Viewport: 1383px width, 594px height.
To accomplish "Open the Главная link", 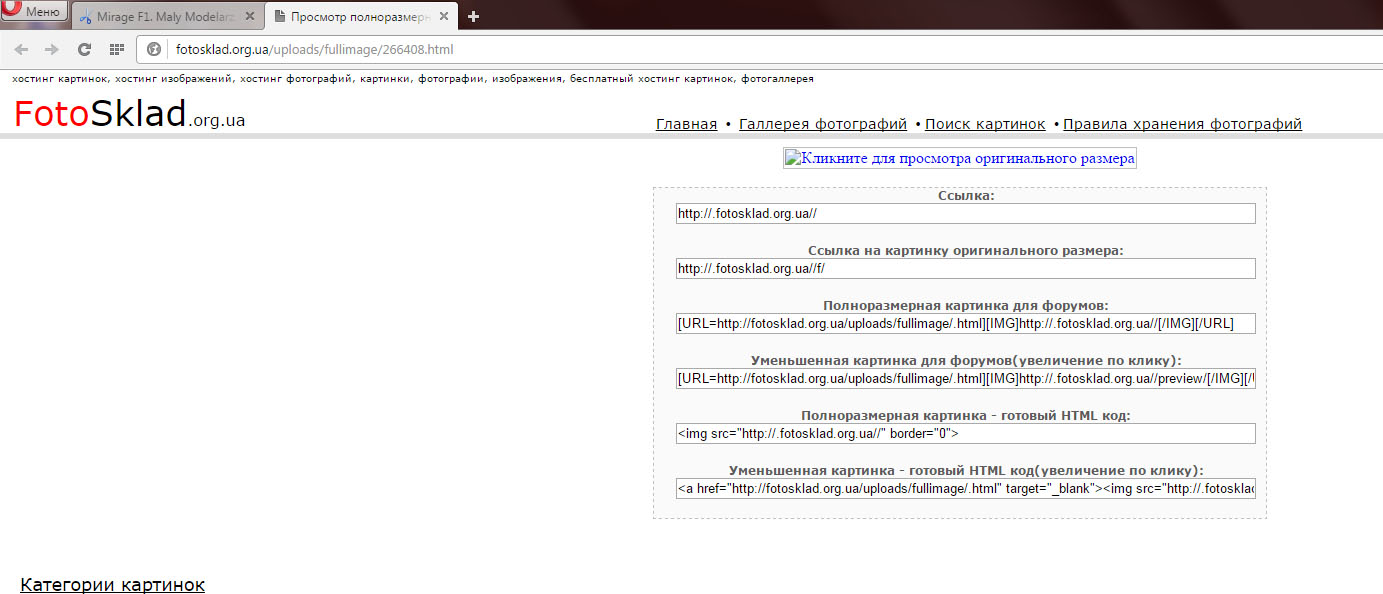I will (686, 124).
